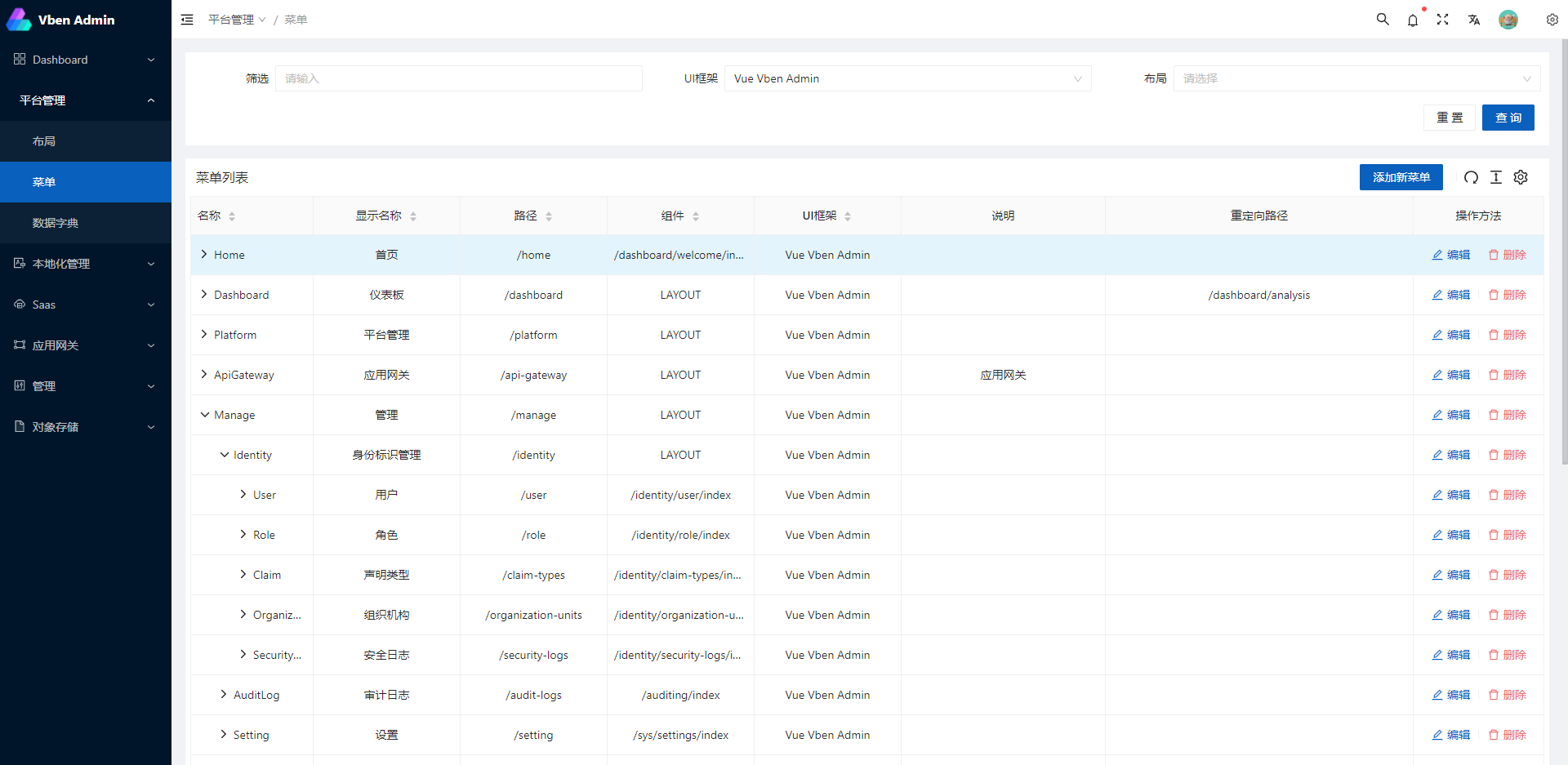This screenshot has height=765, width=1568.
Task: Expand the Home tree row
Action: [x=204, y=255]
